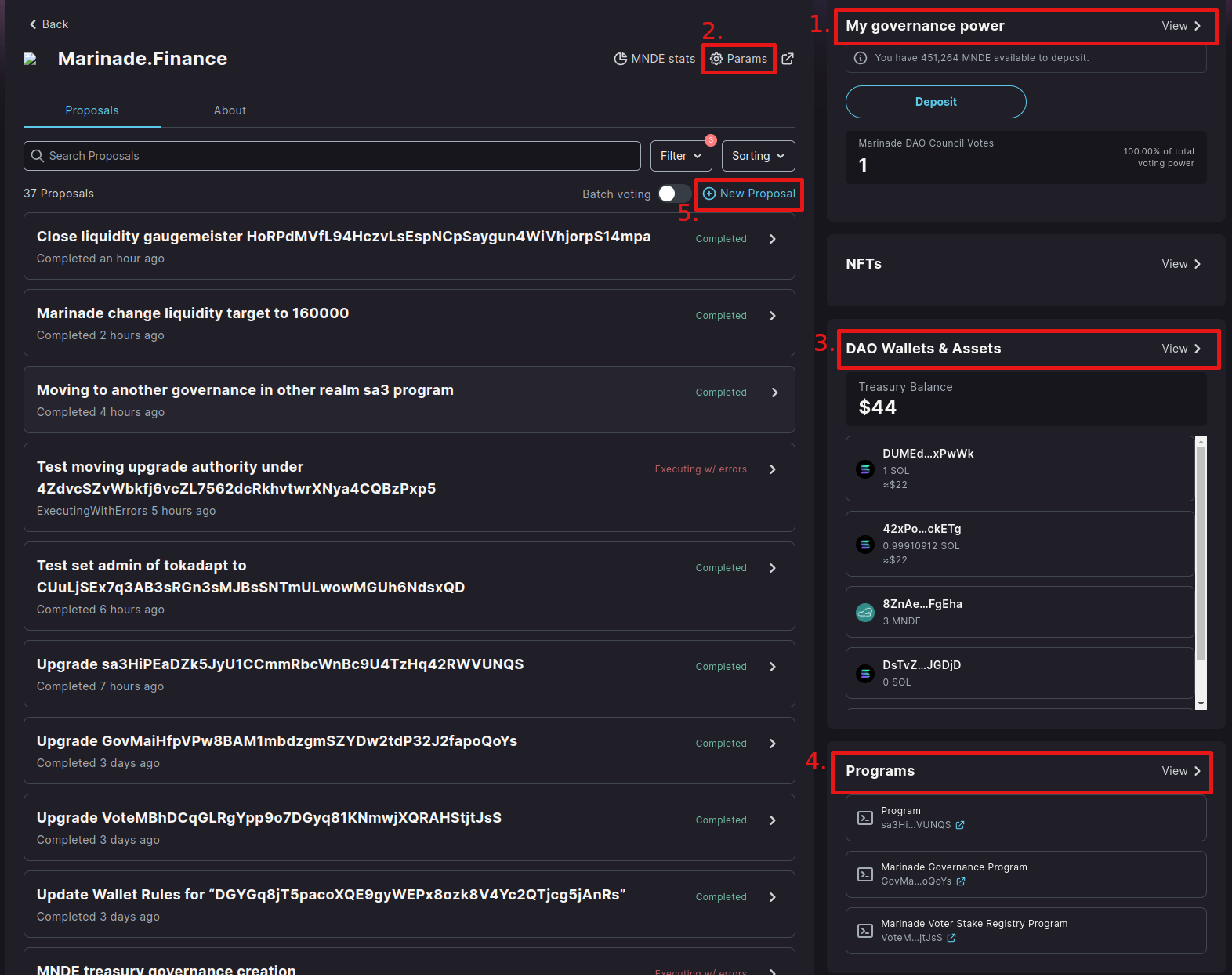Click the wallet list scroll down arrow

pos(1201,704)
